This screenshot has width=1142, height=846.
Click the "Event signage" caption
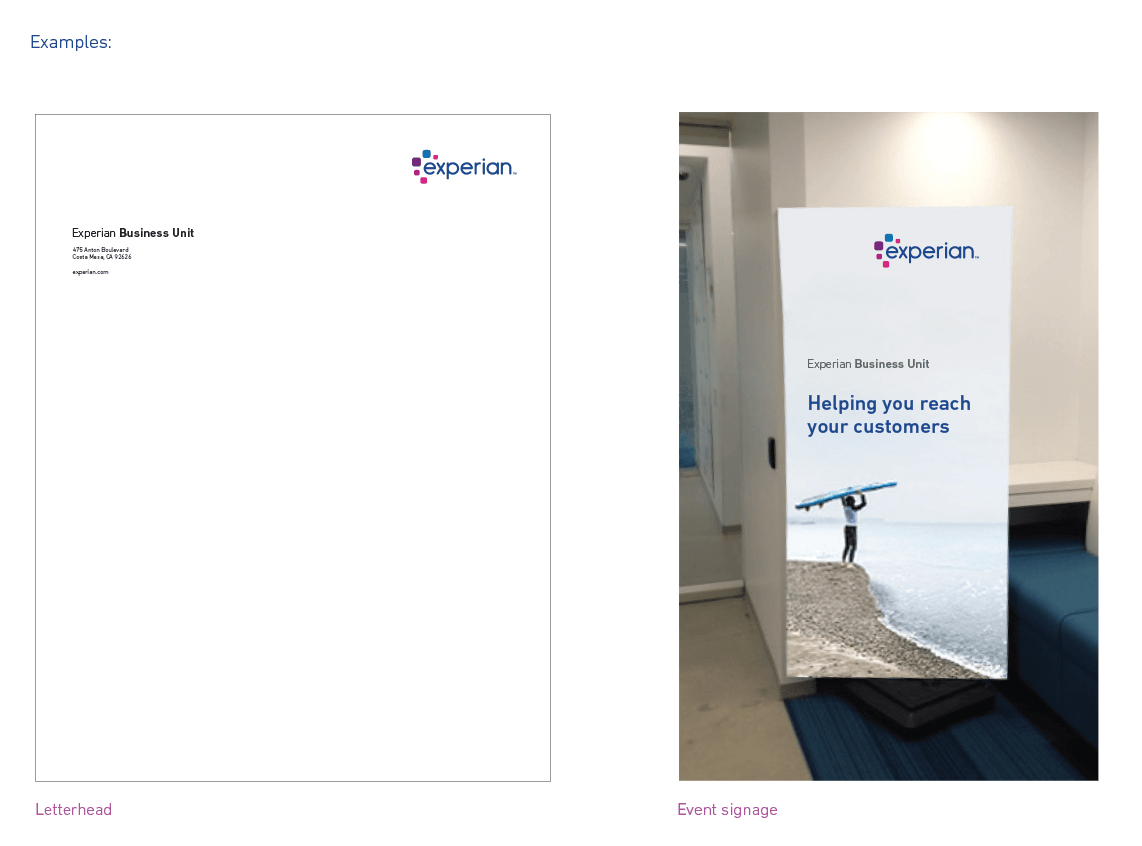point(727,809)
